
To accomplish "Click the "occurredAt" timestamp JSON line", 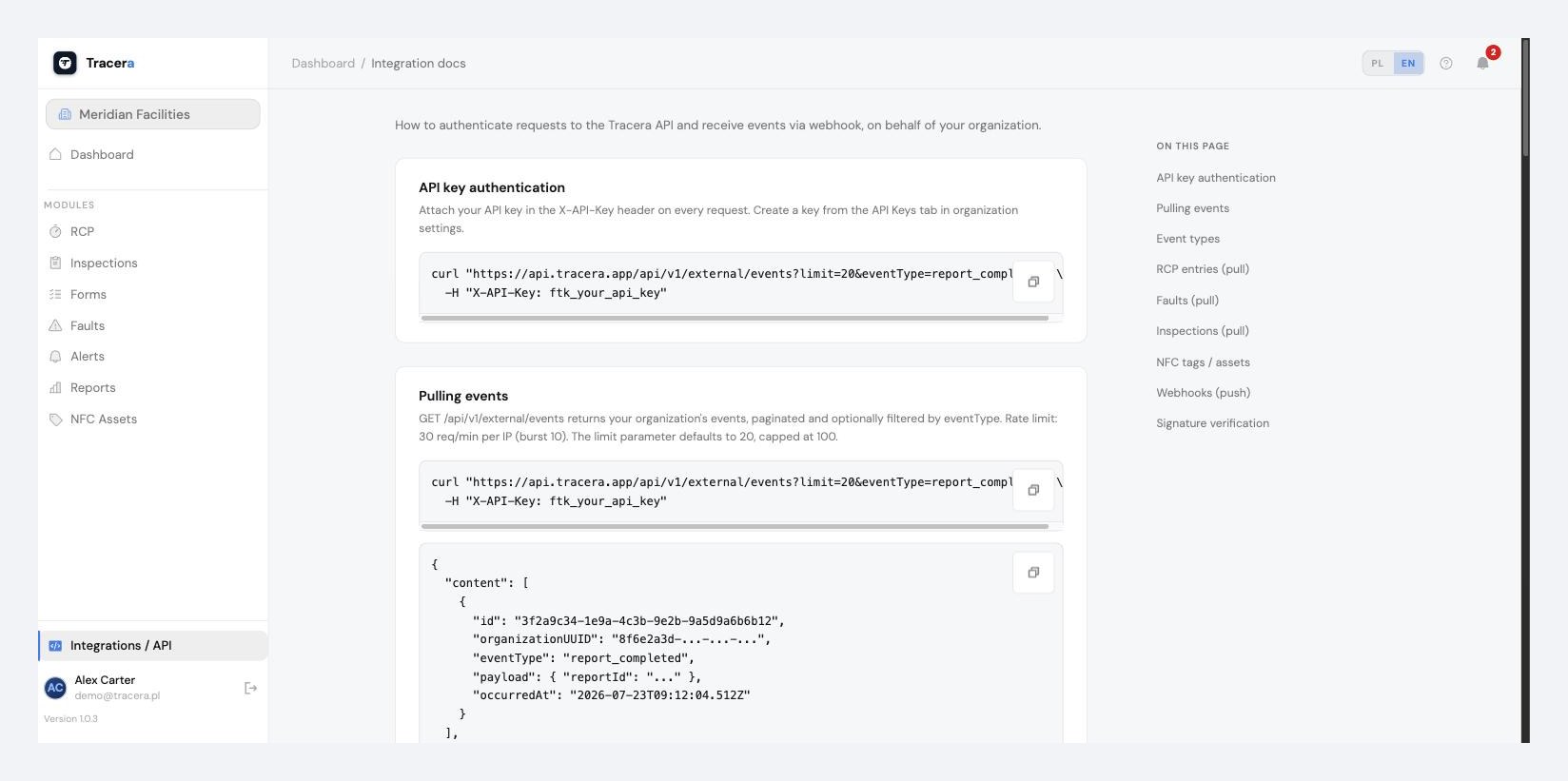I will pyautogui.click(x=611, y=695).
